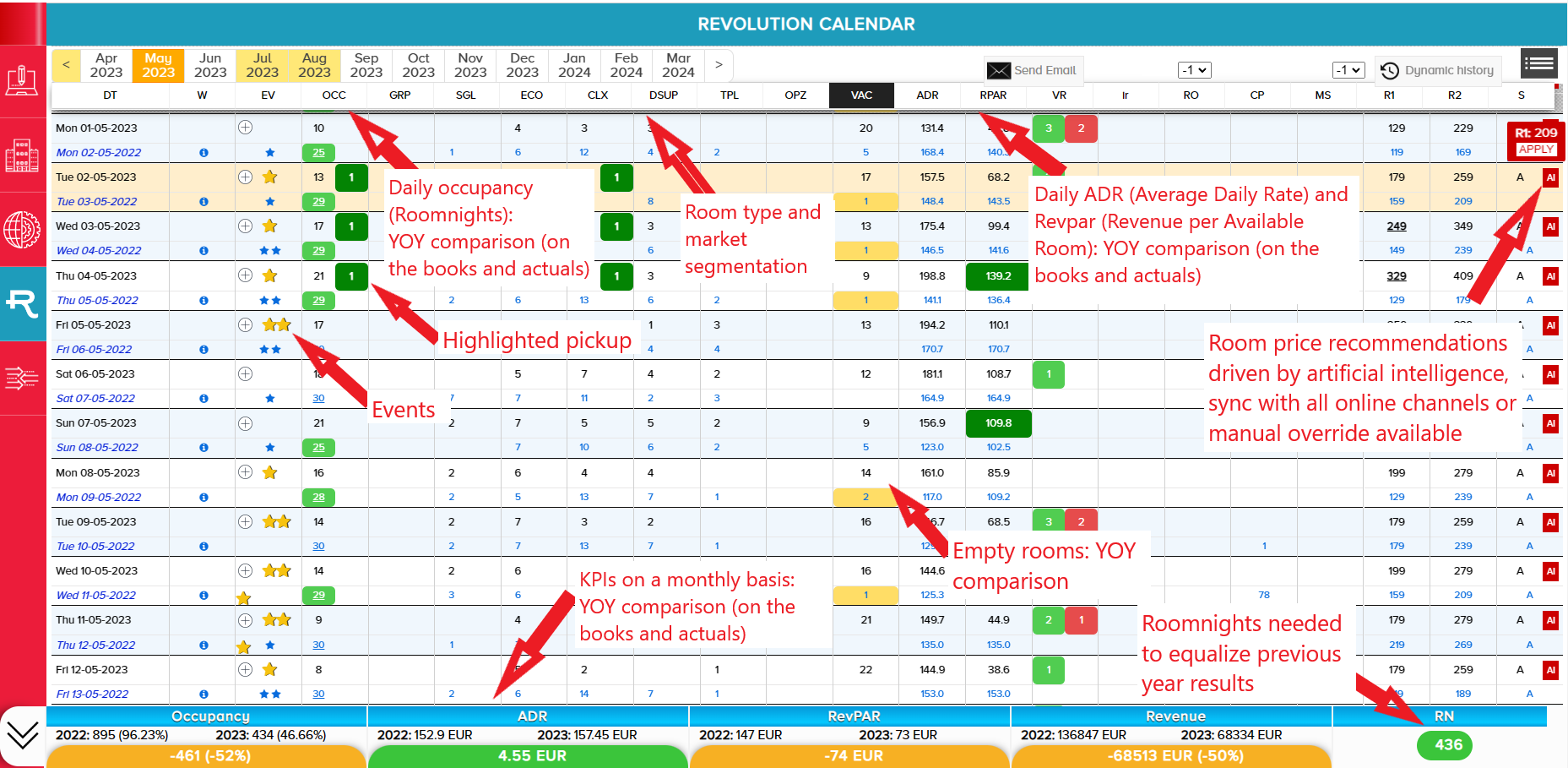Open the Mar 2024 month tab
The height and width of the screenshot is (768, 1568).
pos(678,65)
